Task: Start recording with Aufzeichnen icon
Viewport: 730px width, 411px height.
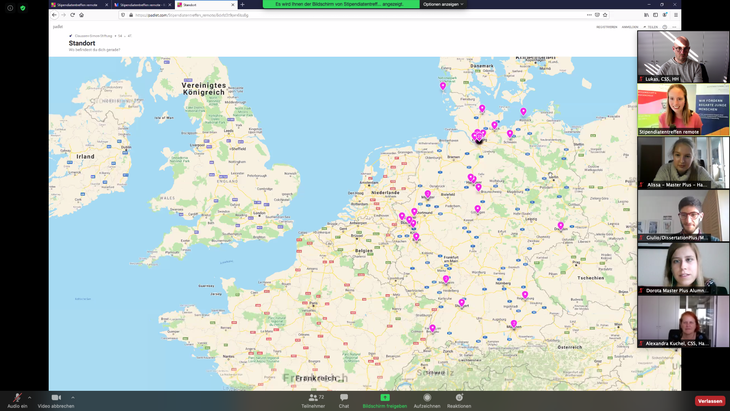Action: pos(427,399)
